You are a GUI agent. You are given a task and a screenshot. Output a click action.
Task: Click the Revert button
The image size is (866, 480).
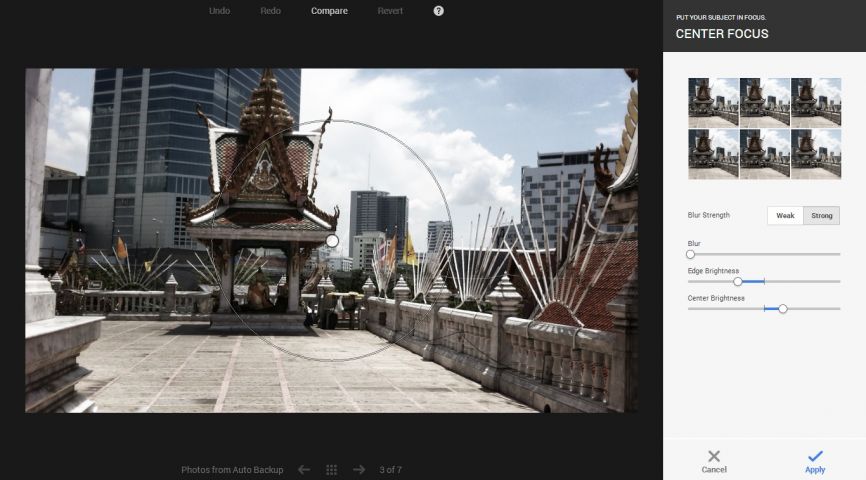coord(391,11)
